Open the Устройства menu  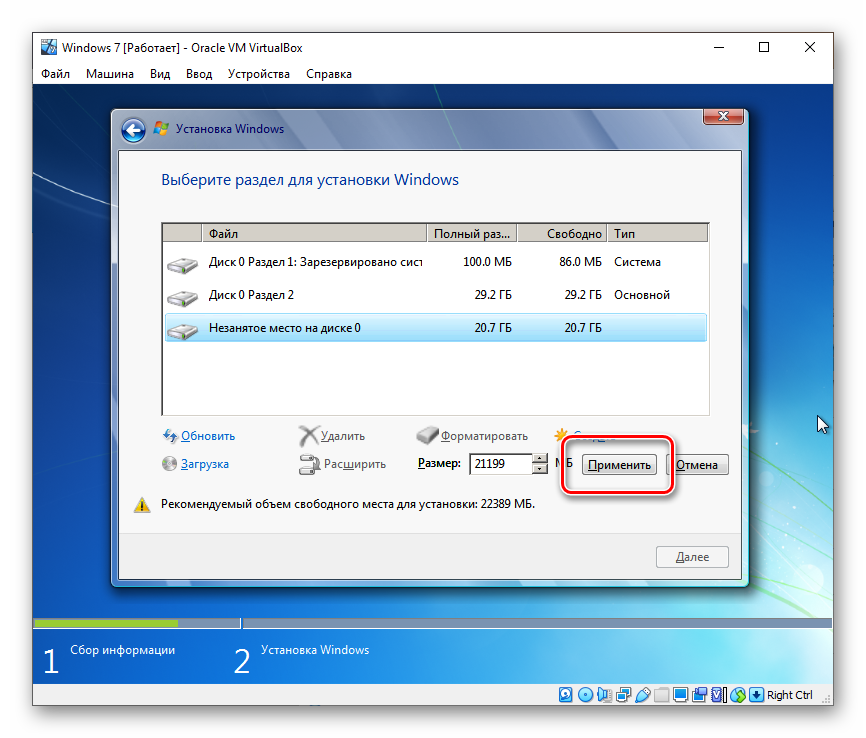(x=258, y=74)
